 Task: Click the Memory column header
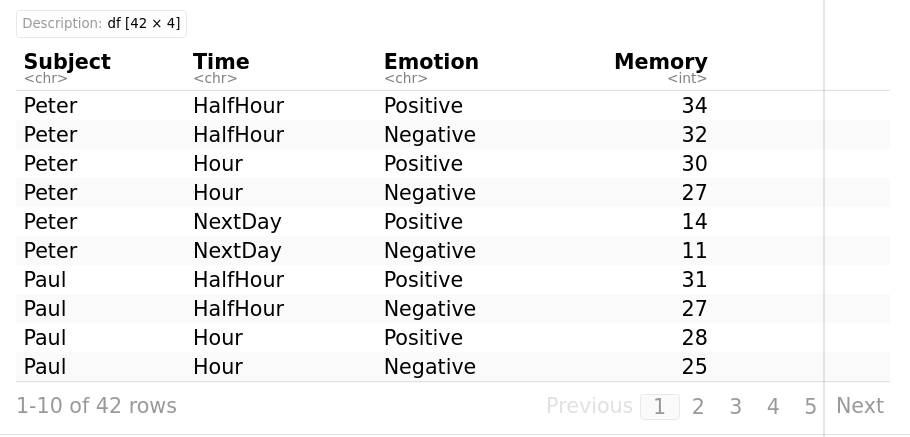tap(660, 62)
